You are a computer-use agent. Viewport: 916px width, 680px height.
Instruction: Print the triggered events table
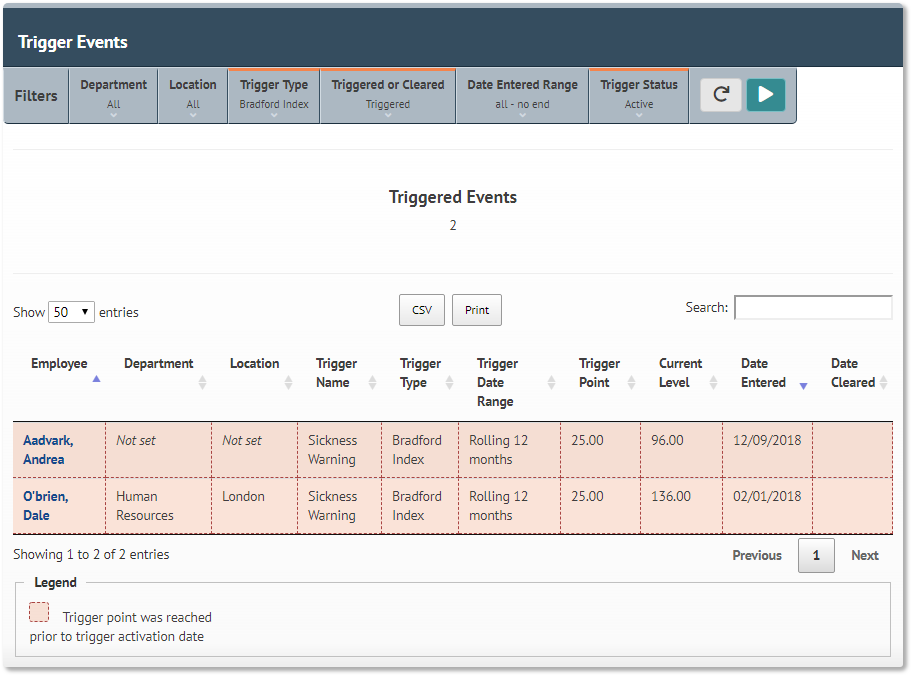[476, 310]
